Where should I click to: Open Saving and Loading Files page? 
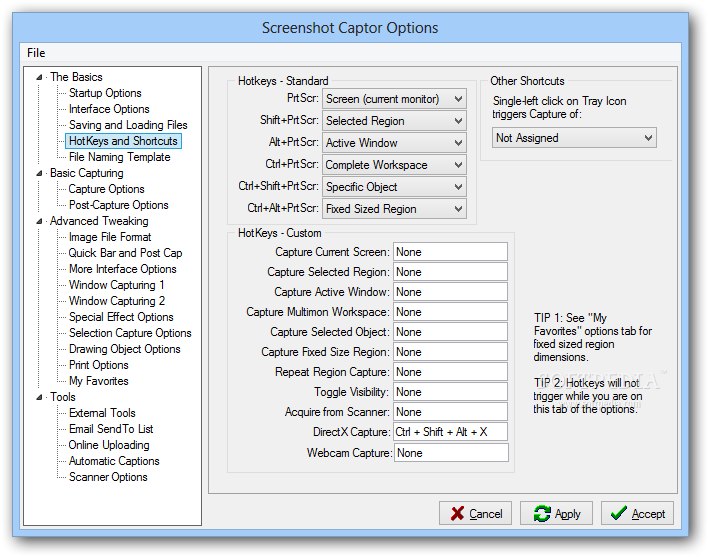(128, 125)
